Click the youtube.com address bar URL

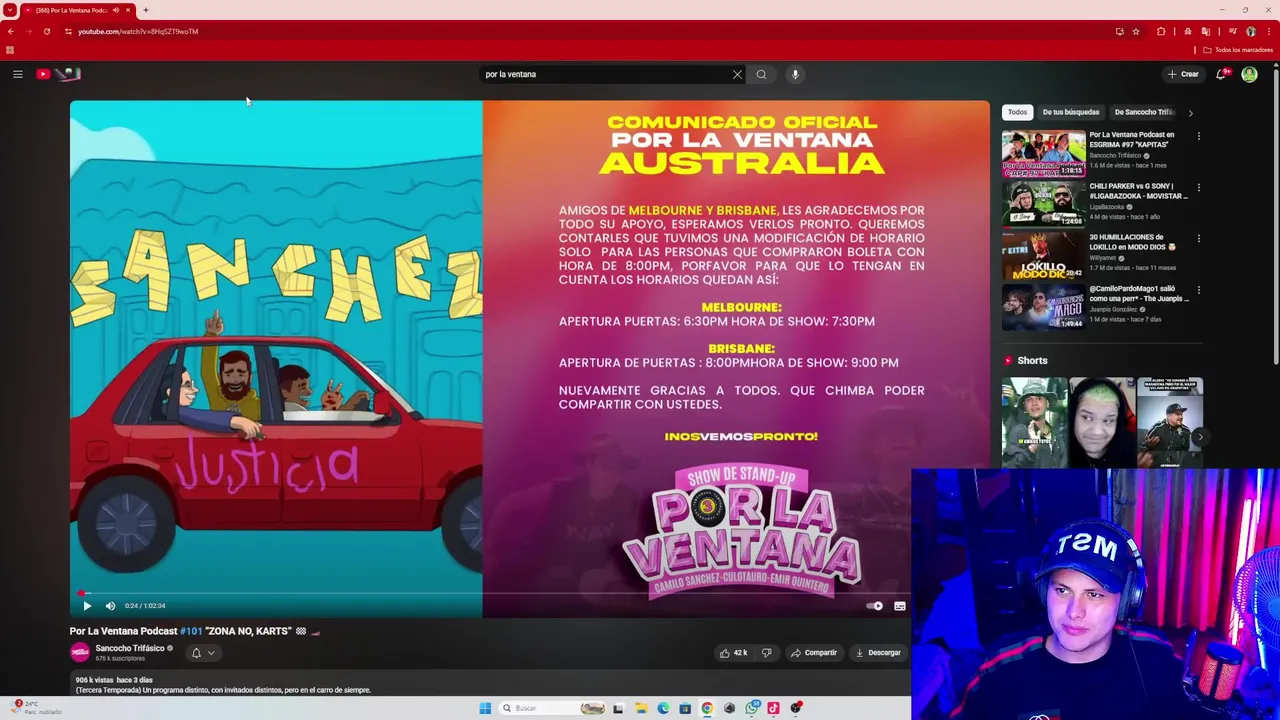point(138,31)
